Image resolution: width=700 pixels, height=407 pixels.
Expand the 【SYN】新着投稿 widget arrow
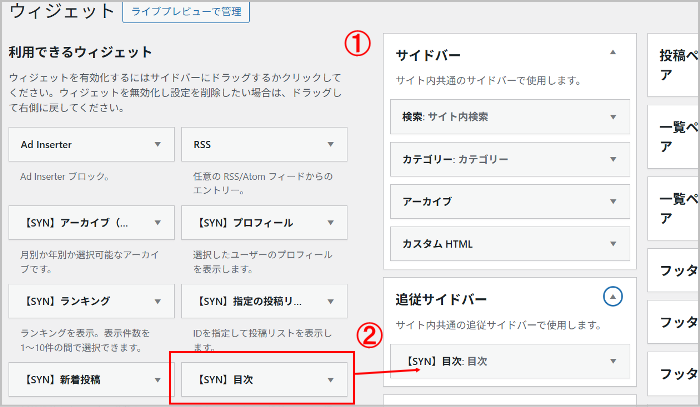(x=158, y=380)
